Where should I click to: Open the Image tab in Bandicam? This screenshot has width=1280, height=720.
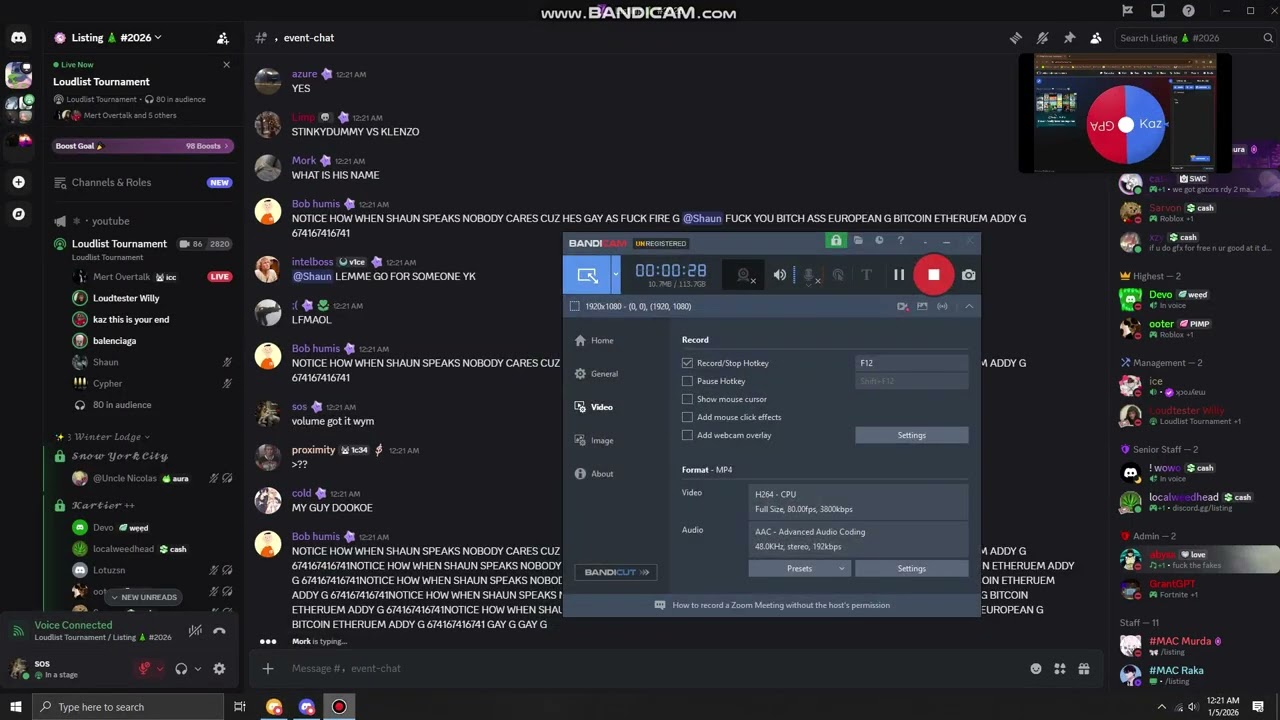pyautogui.click(x=594, y=440)
